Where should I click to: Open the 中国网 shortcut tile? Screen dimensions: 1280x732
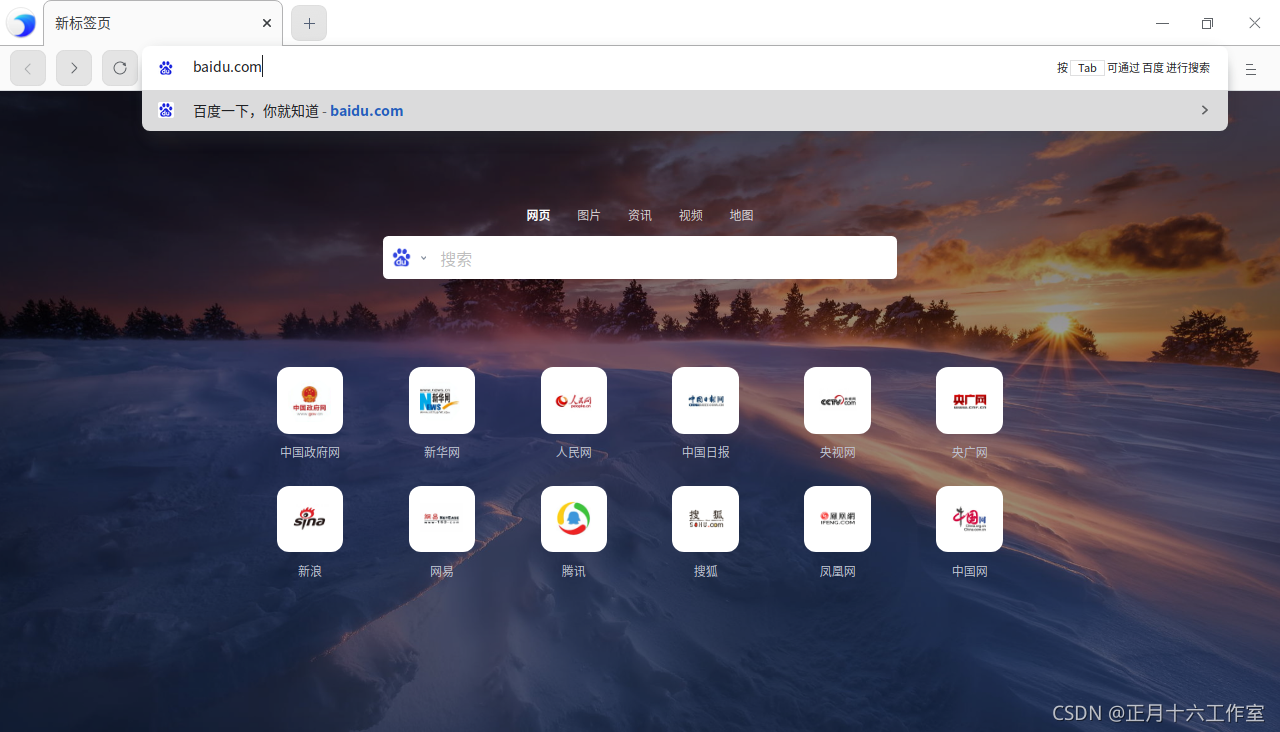pyautogui.click(x=969, y=519)
